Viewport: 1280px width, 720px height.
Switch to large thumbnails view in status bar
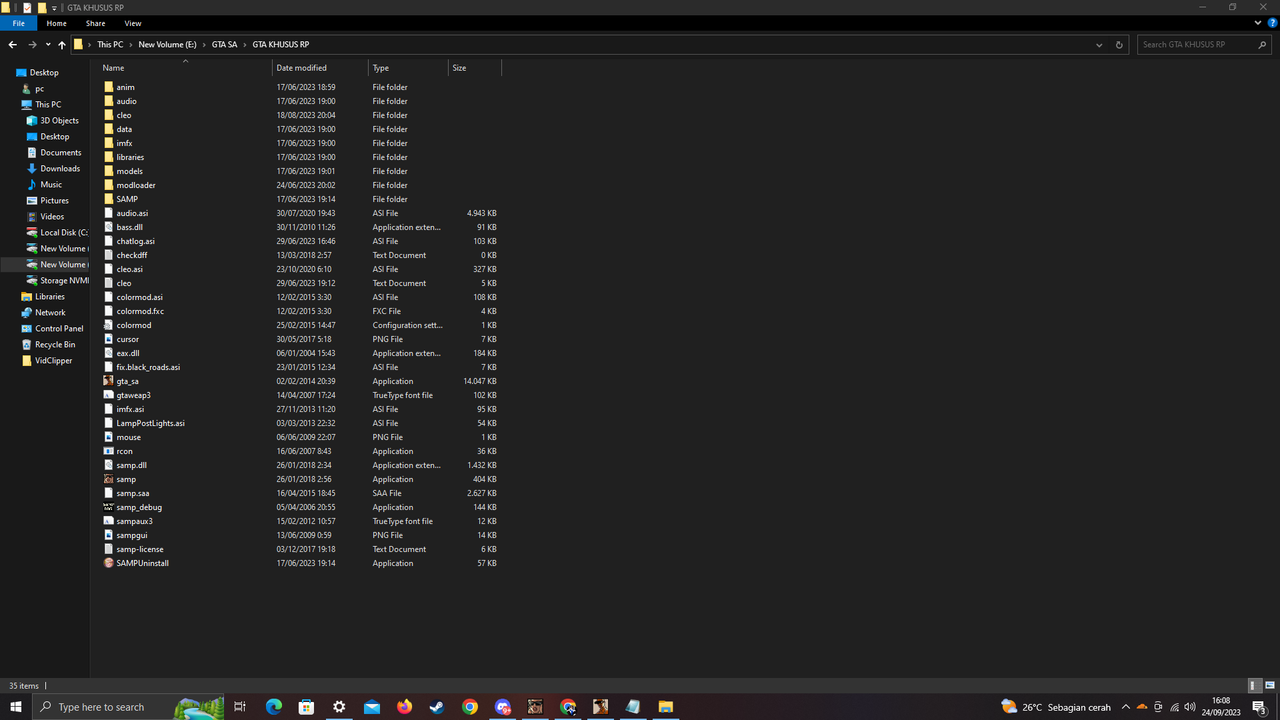(1270, 686)
